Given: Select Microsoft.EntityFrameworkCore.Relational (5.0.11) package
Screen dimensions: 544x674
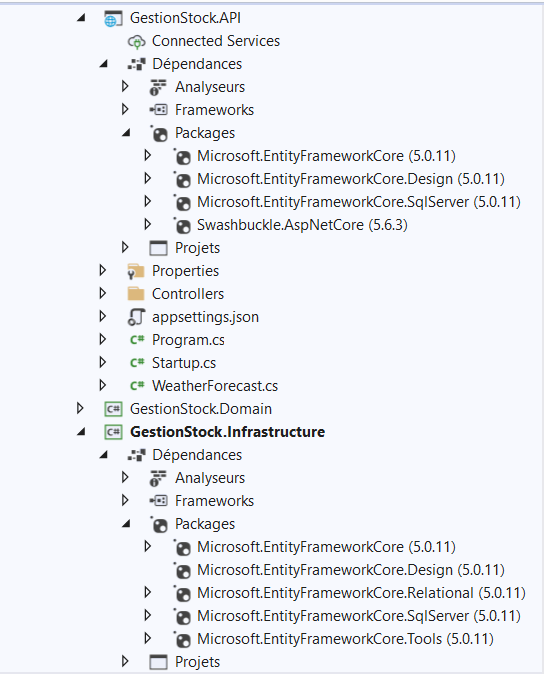Looking at the screenshot, I should click(x=361, y=593).
